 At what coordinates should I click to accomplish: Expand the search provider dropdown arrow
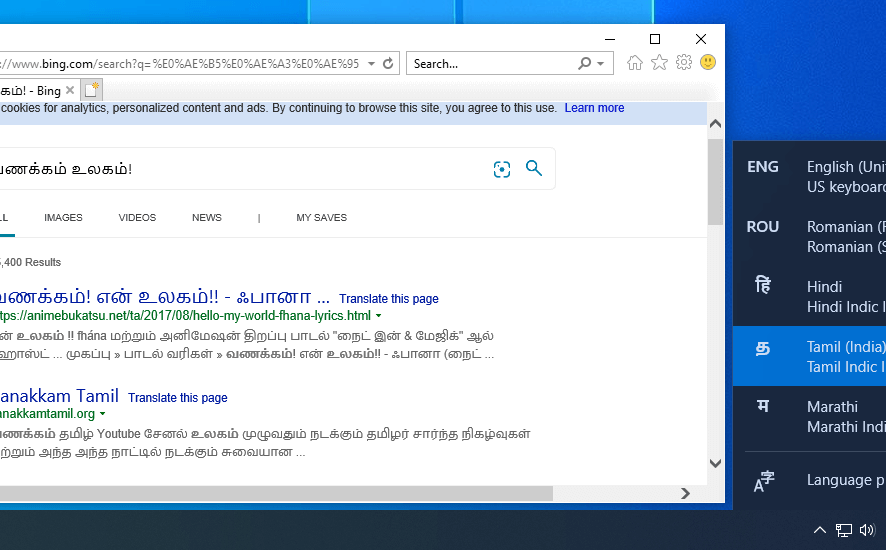tap(601, 64)
